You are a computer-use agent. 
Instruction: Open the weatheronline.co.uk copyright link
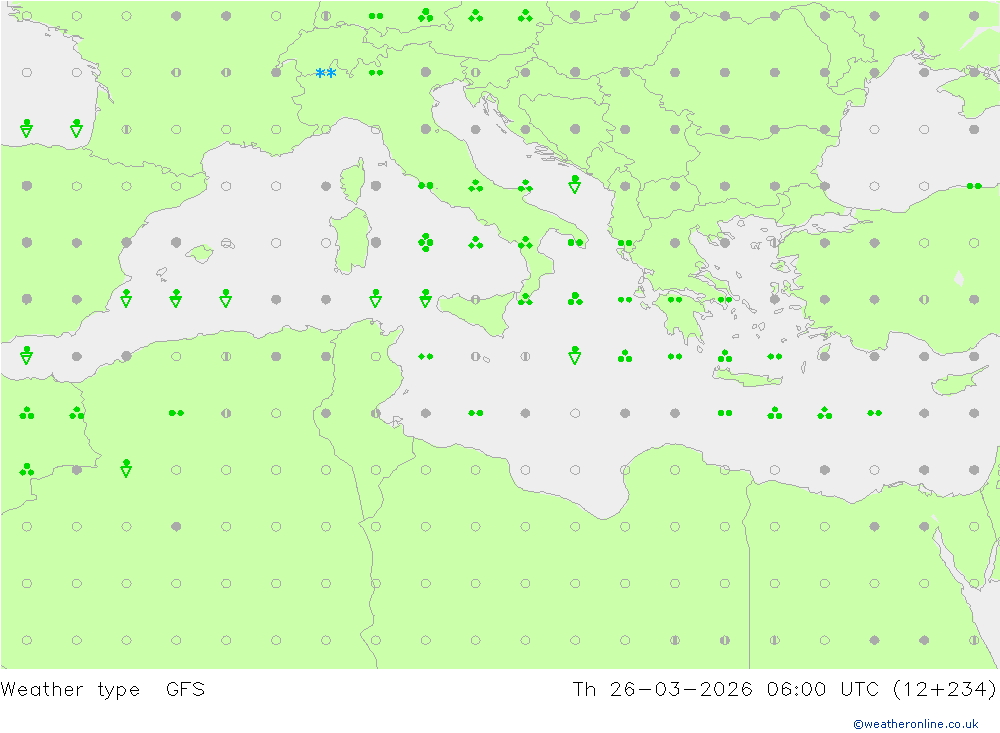(915, 724)
